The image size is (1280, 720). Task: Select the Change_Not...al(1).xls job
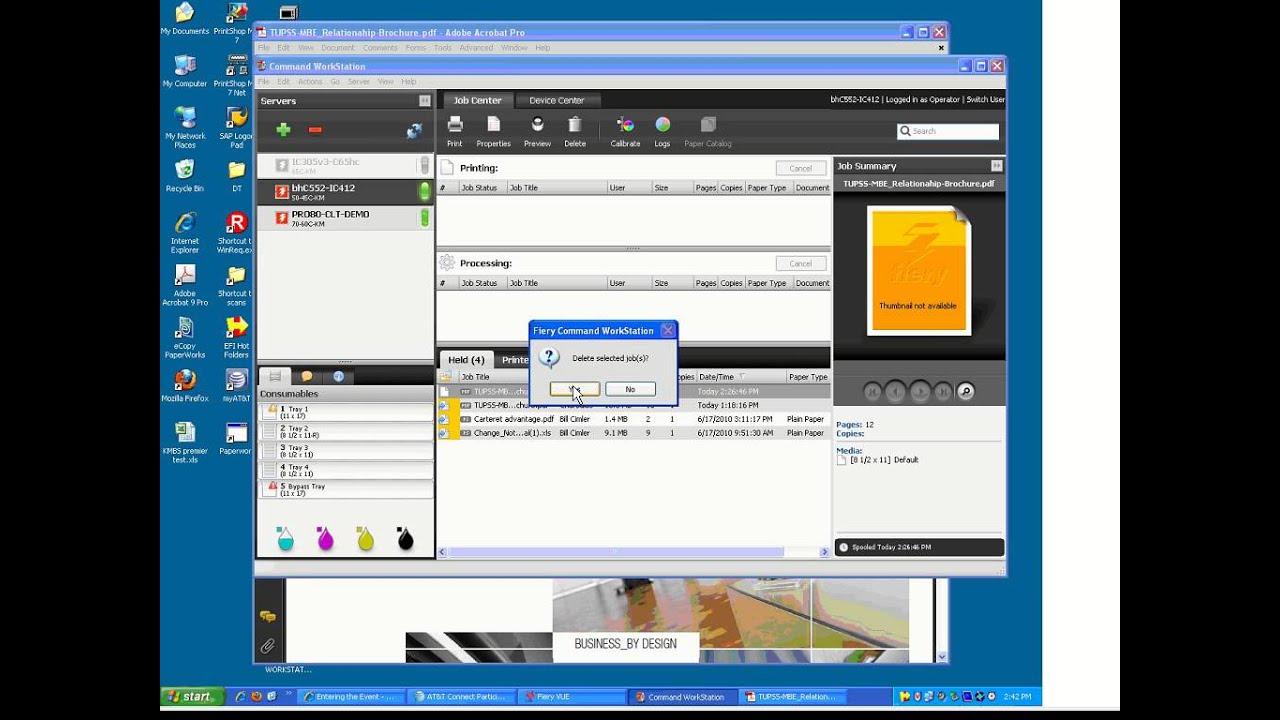pos(634,433)
